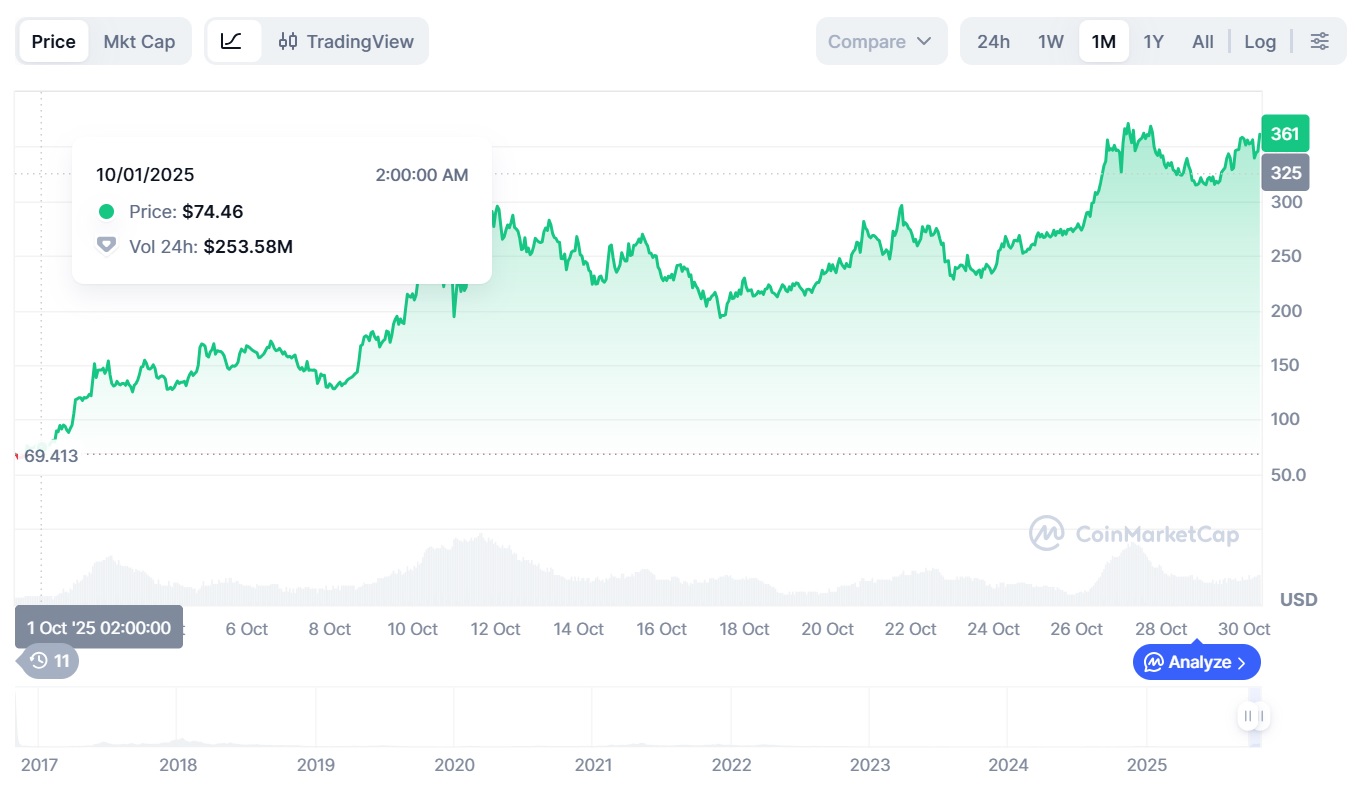Click the range slider pause handle
The height and width of the screenshot is (792, 1355).
pyautogui.click(x=1253, y=715)
